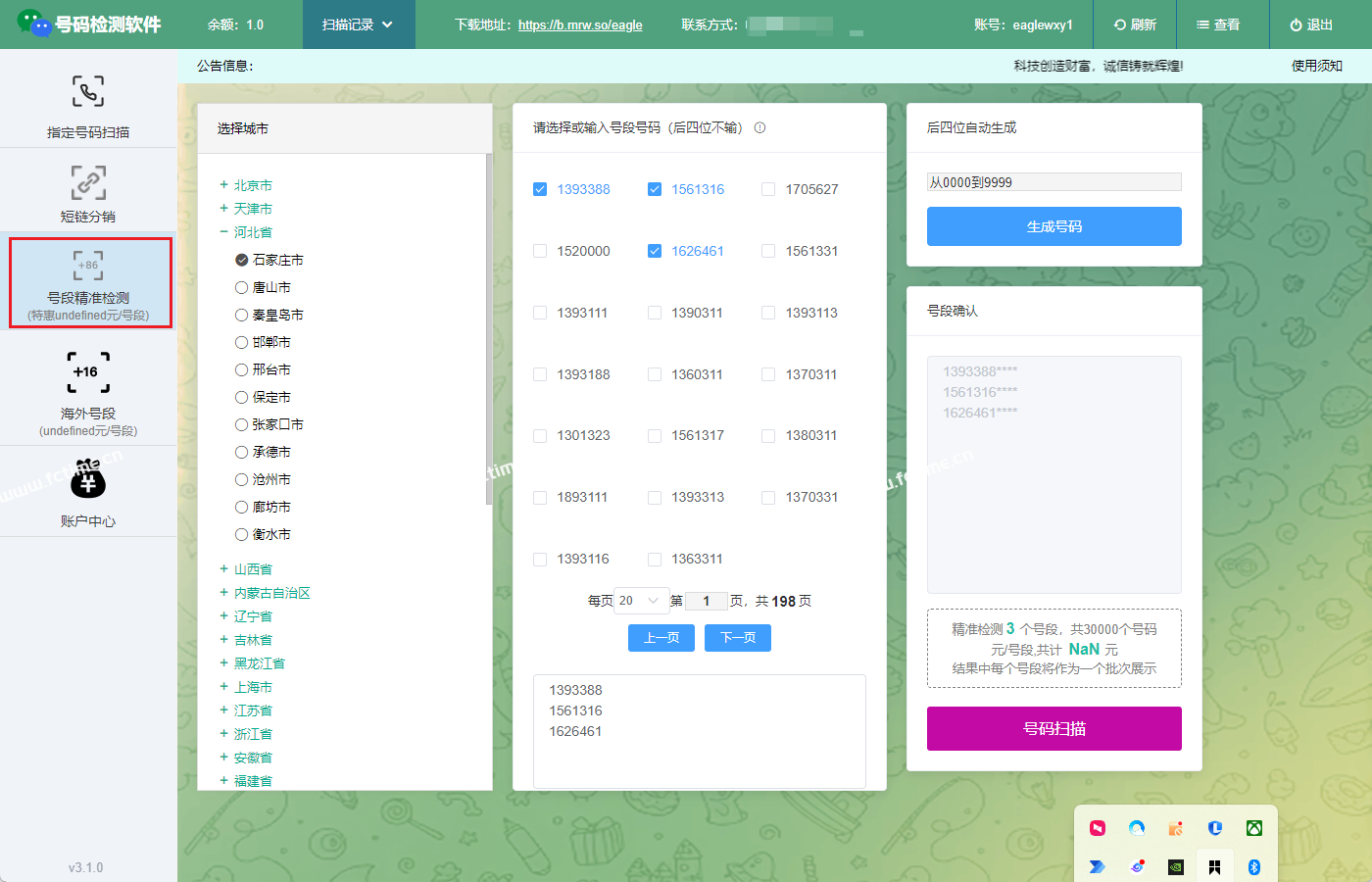Select the 唐山市 radio button
This screenshot has height=882, width=1372.
(241, 287)
